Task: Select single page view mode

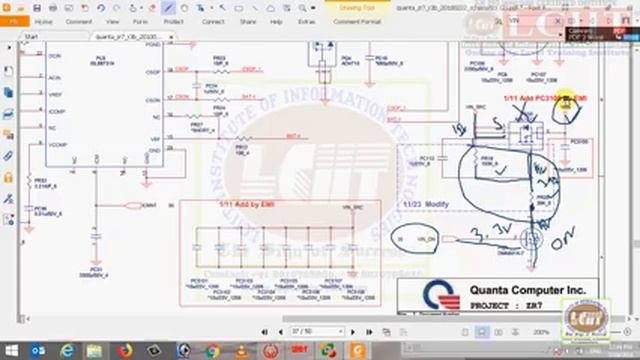Action: point(465,332)
